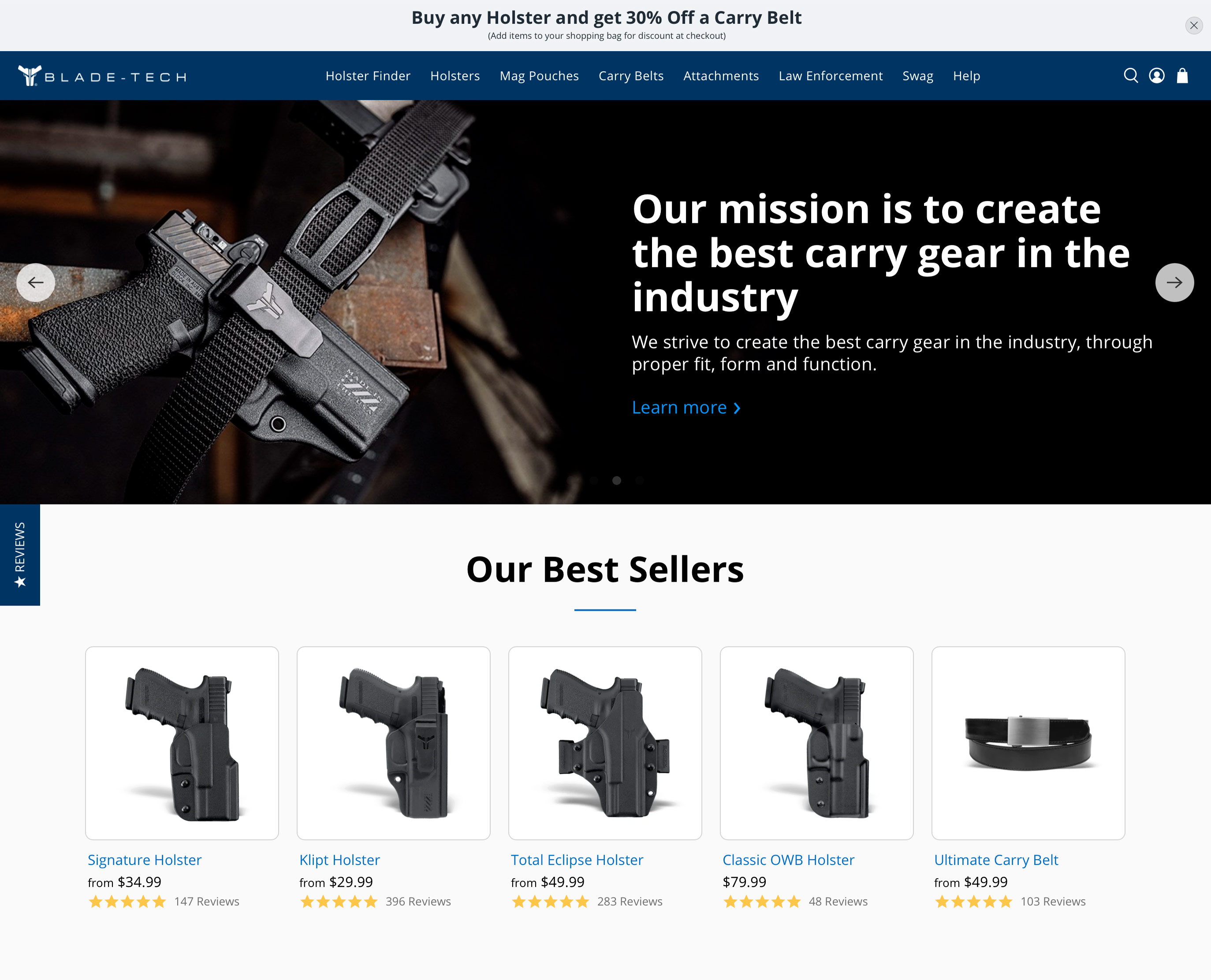Image resolution: width=1211 pixels, height=980 pixels.
Task: Select the middle carousel dot indicator
Action: [x=617, y=480]
